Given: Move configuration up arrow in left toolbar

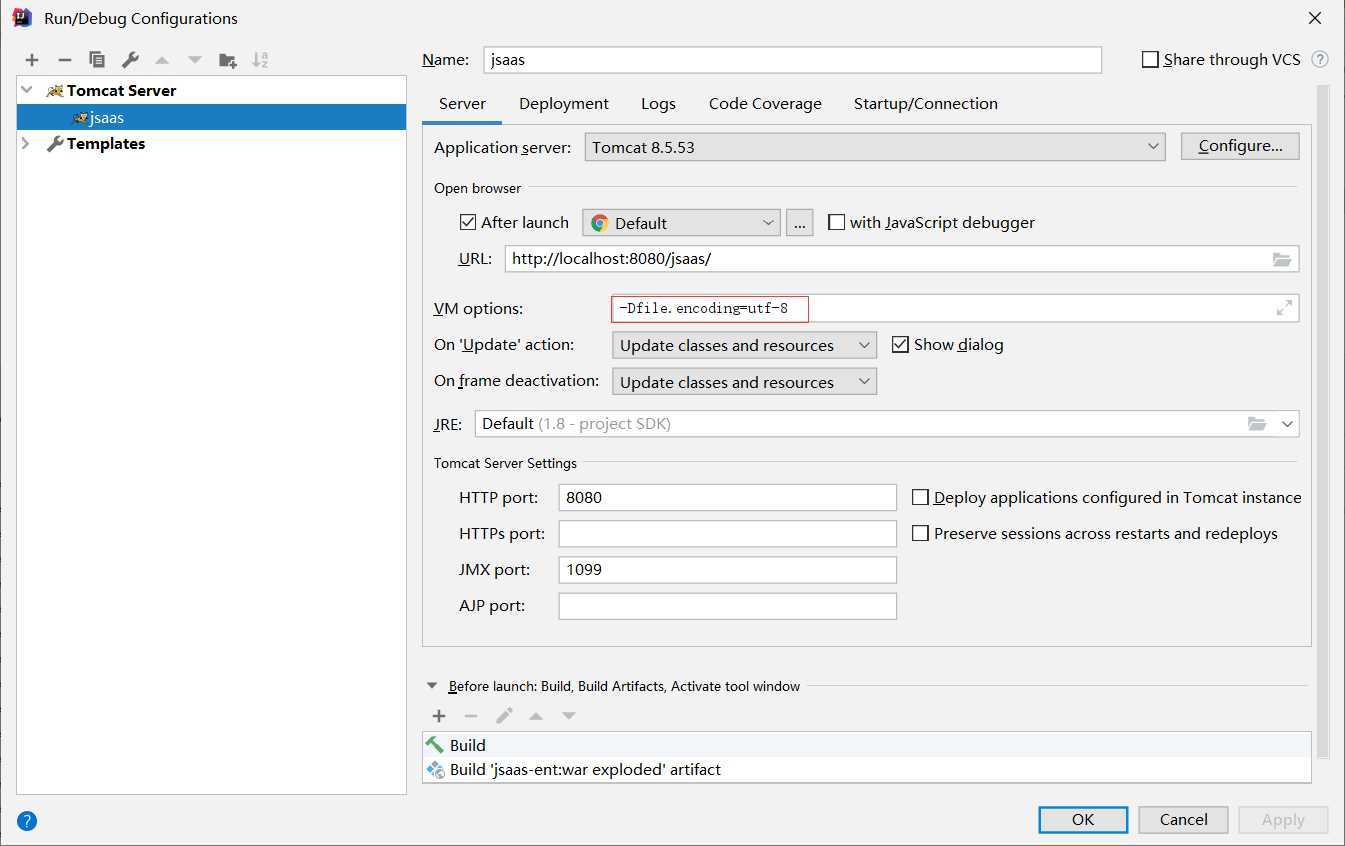Looking at the screenshot, I should [x=162, y=60].
